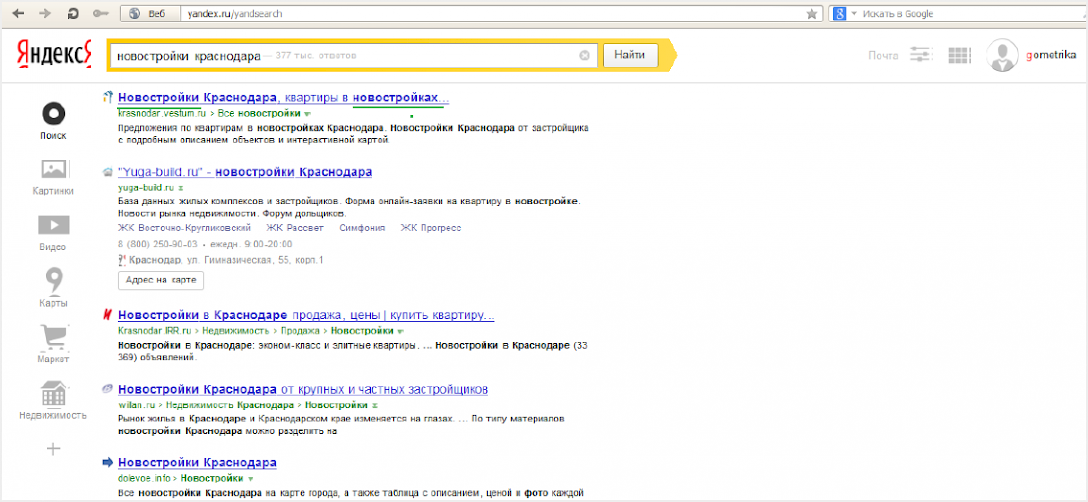Open 'Недвижимость Краснодара' breadcrumb on wilan.ru
Viewport: 1088px width, 502px height.
230,404
